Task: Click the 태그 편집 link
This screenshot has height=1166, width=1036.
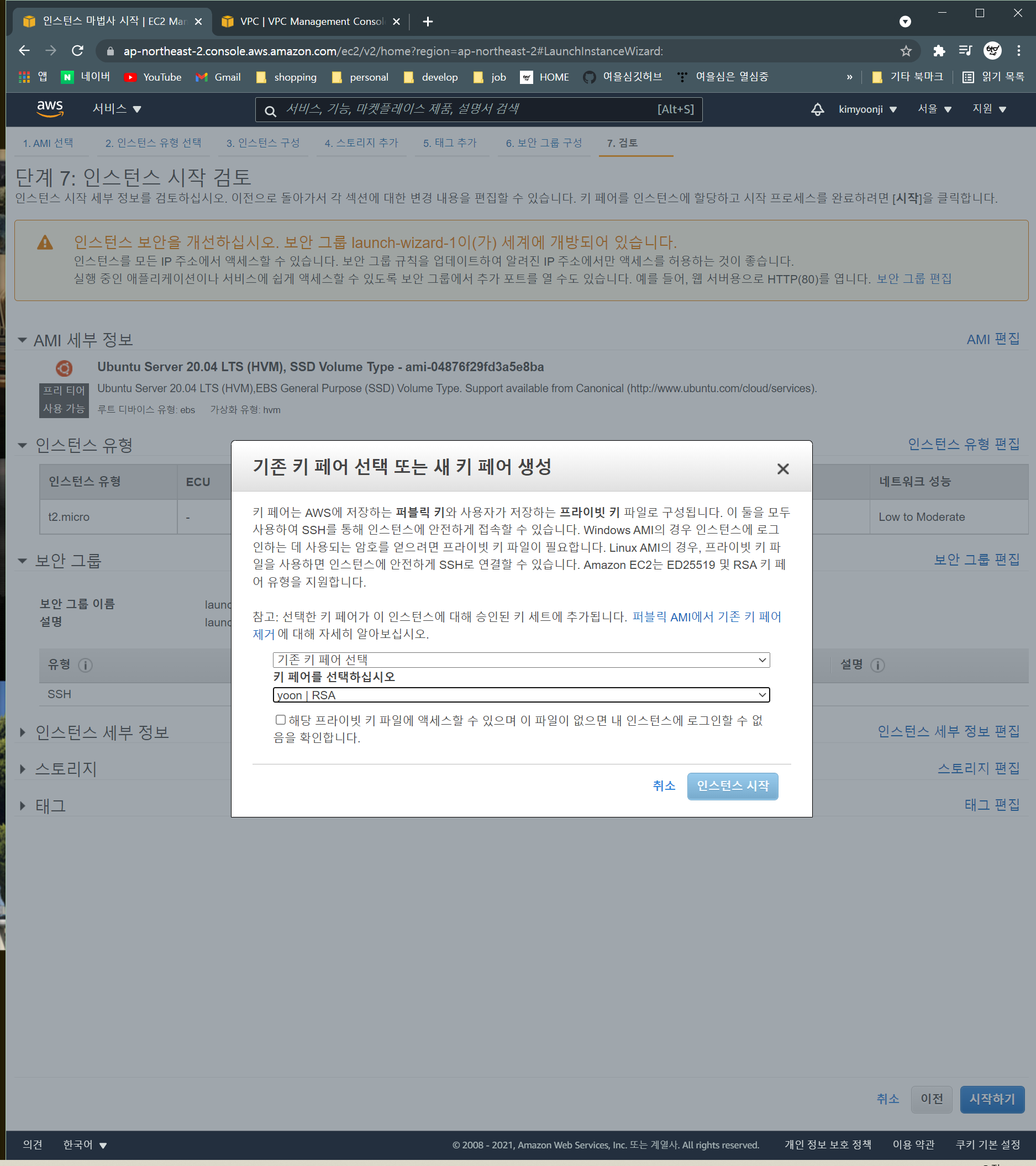Action: (992, 805)
